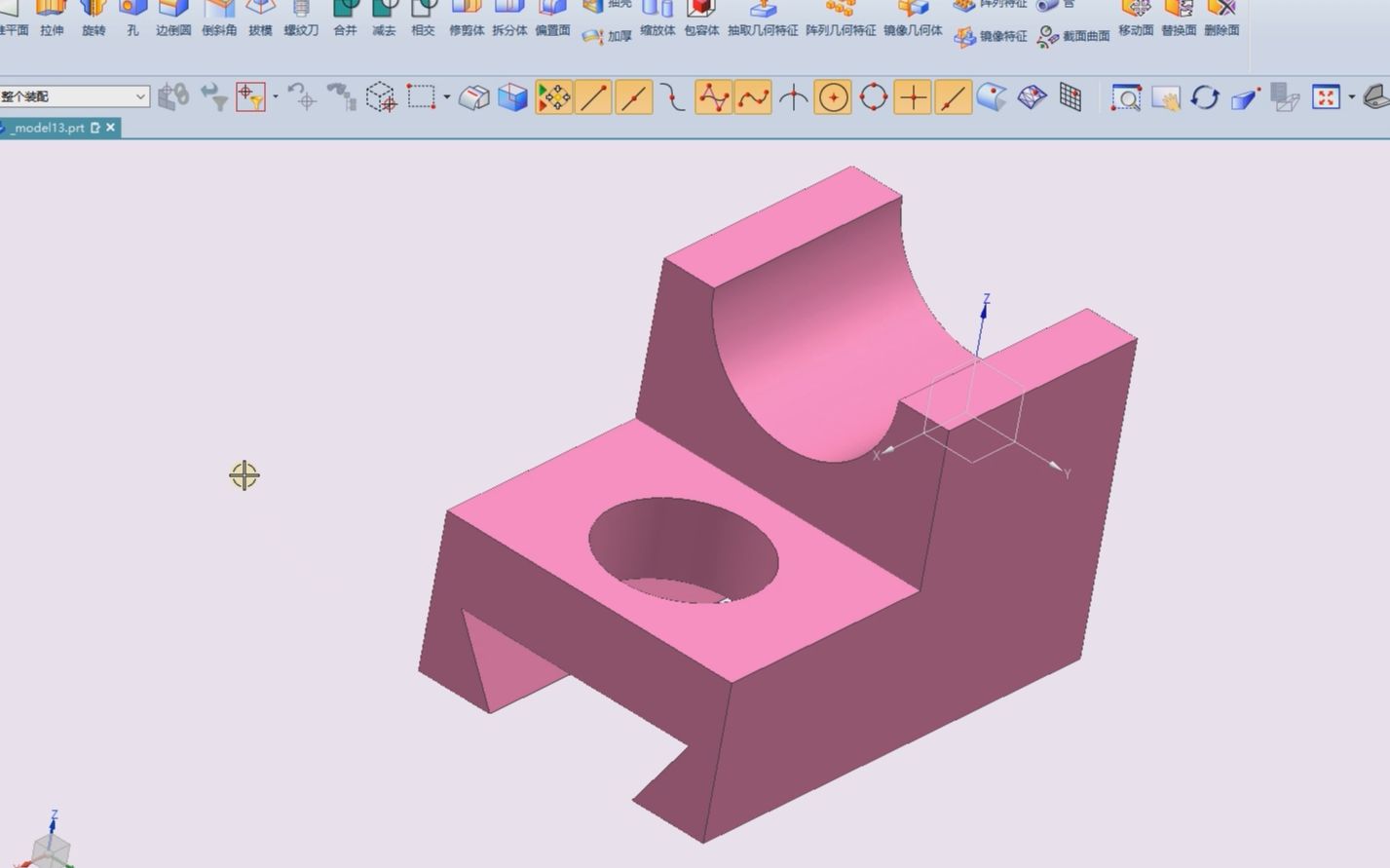Toggle the quadrant point snap option

[874, 97]
